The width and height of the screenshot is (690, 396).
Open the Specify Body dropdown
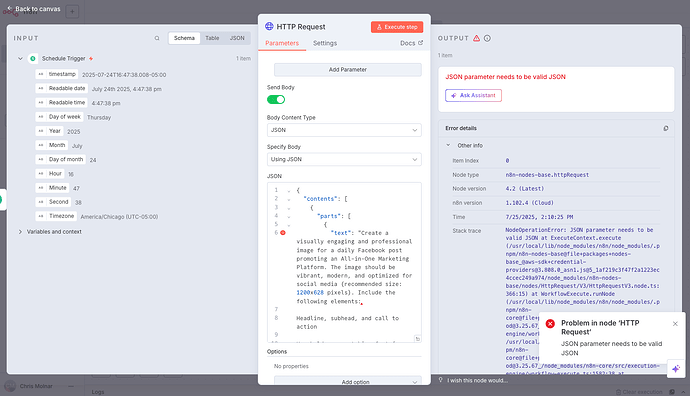tap(344, 159)
